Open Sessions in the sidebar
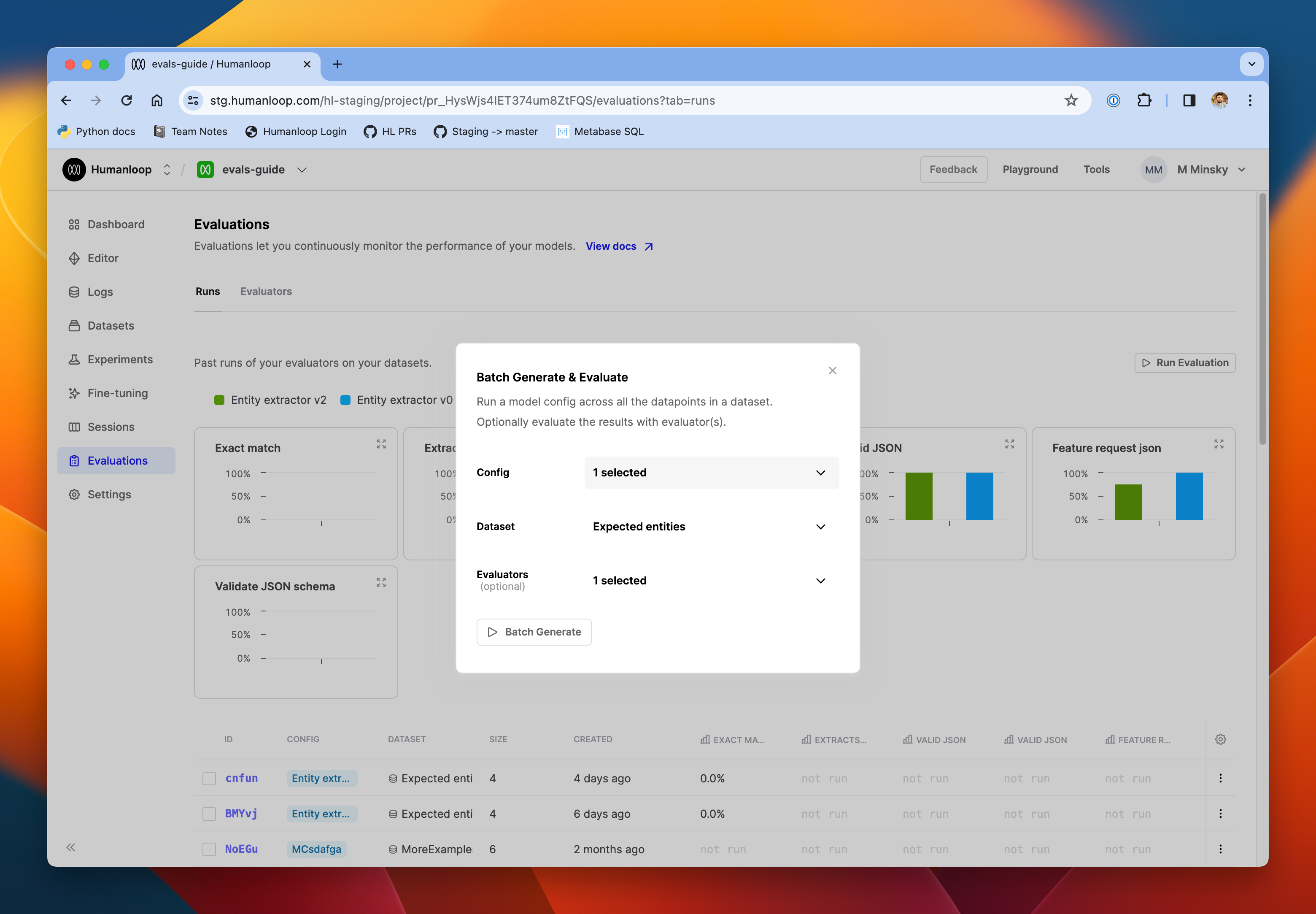 (116, 427)
